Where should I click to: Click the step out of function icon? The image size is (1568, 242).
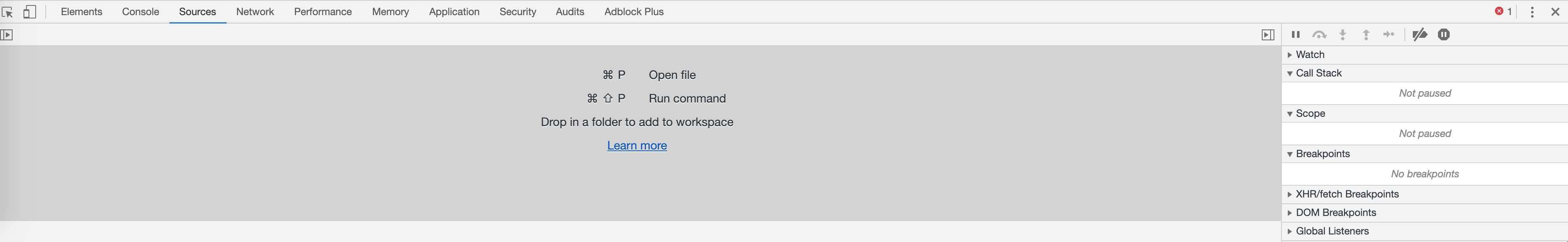pos(1366,35)
